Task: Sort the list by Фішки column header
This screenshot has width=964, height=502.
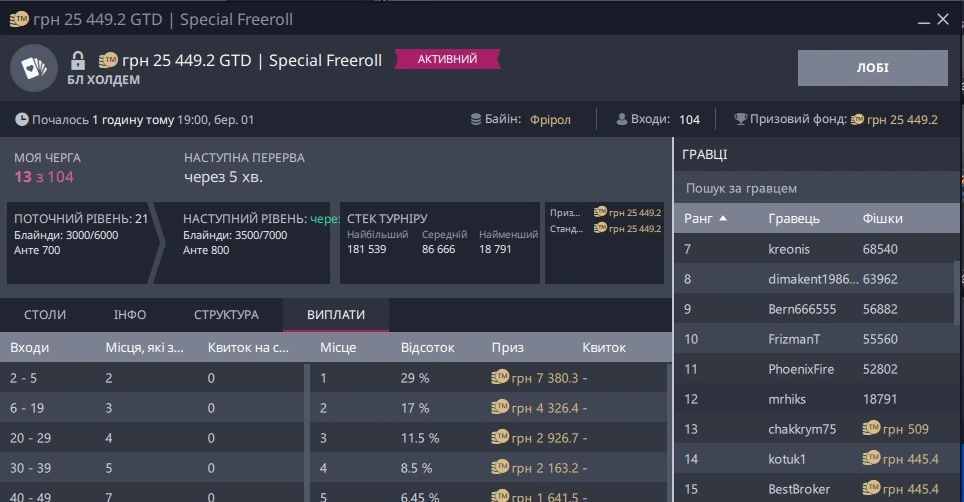Action: (882, 218)
